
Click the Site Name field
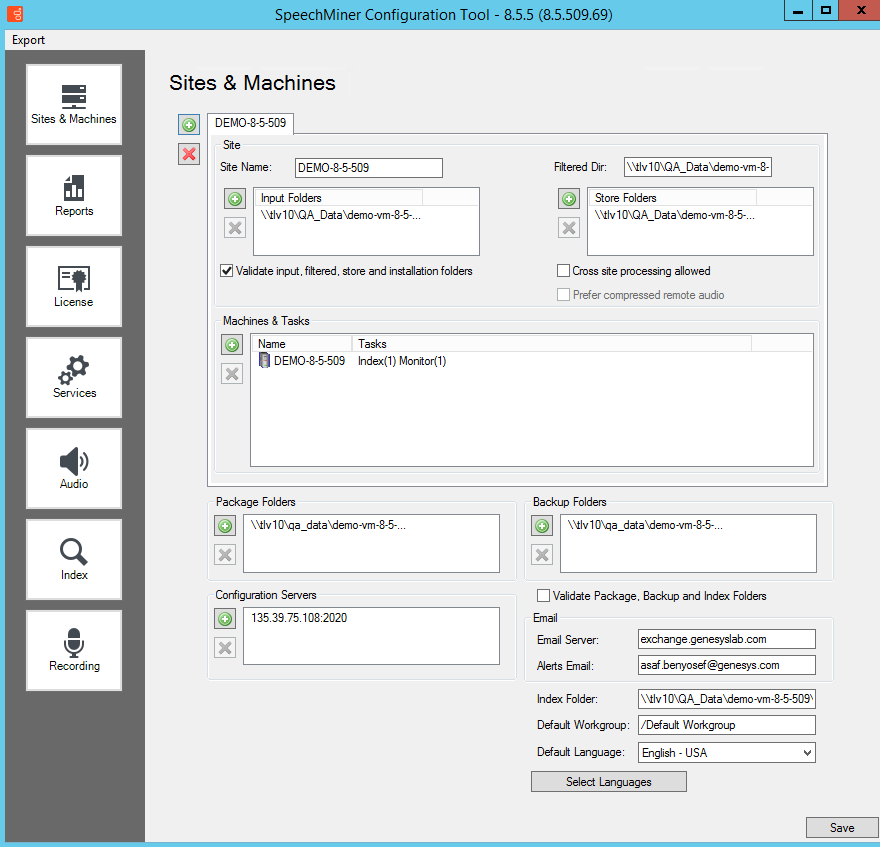[x=369, y=168]
